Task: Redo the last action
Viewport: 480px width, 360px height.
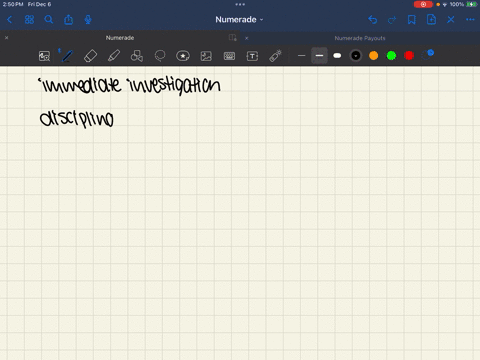Action: coord(392,20)
